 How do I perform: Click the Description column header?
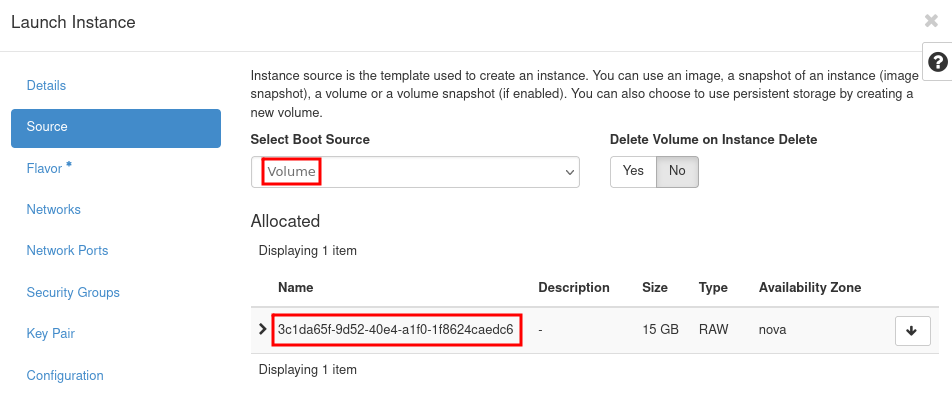[574, 287]
